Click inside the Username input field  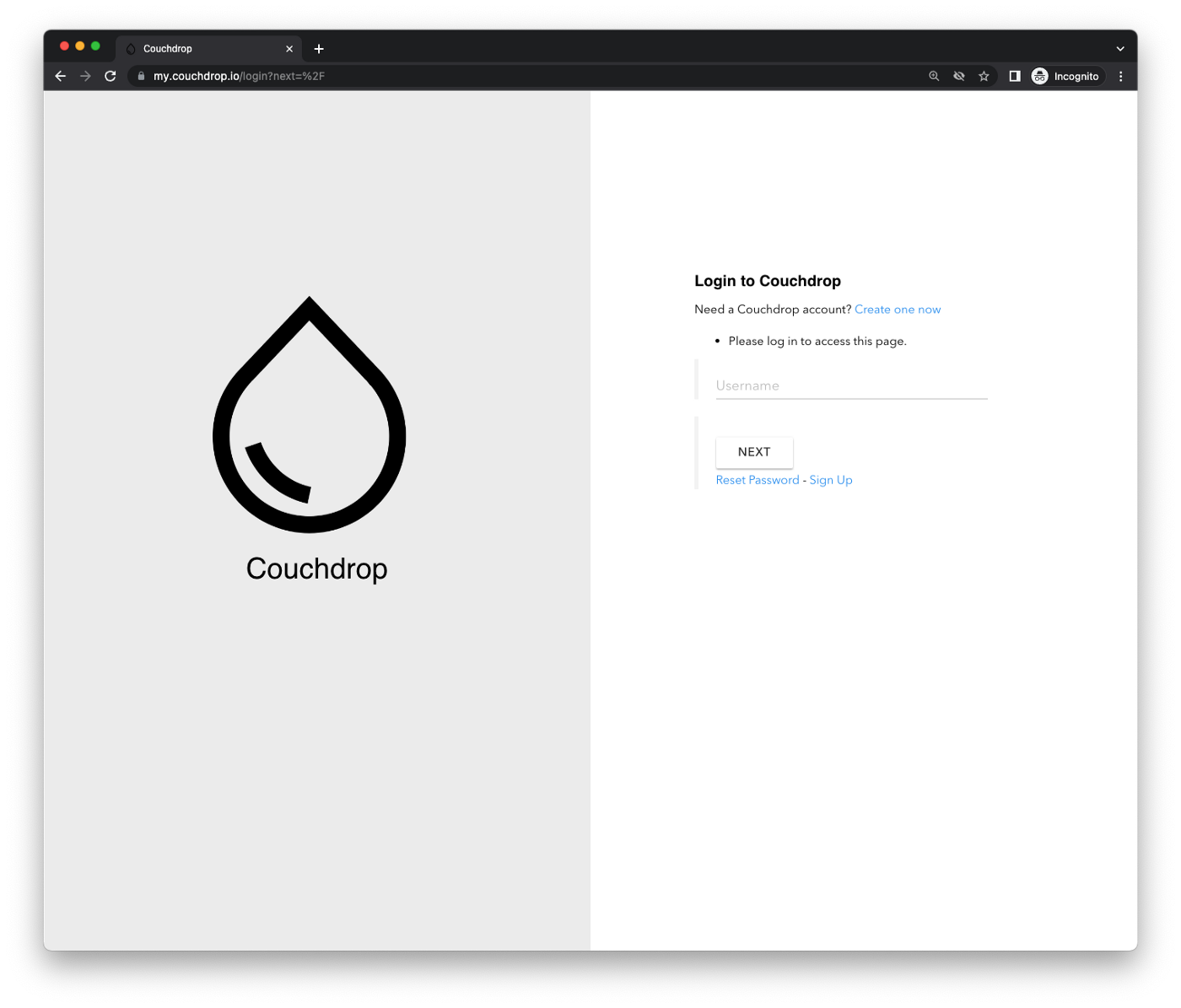(x=851, y=385)
